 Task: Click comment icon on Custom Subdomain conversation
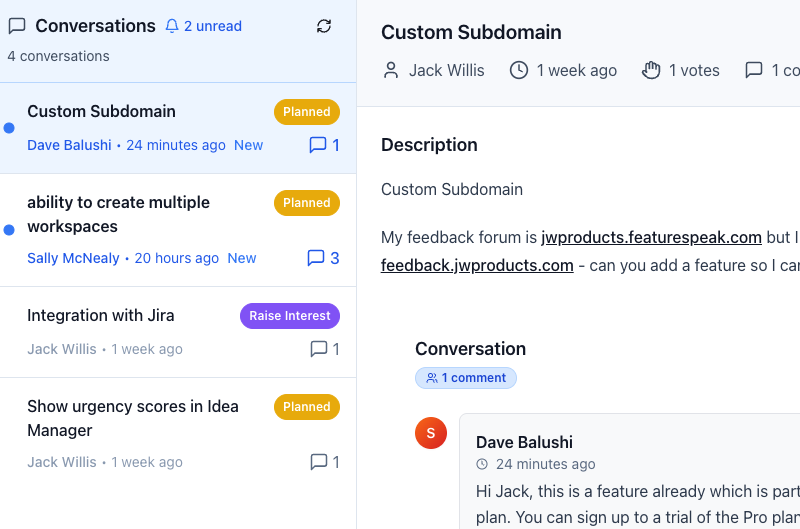point(318,145)
